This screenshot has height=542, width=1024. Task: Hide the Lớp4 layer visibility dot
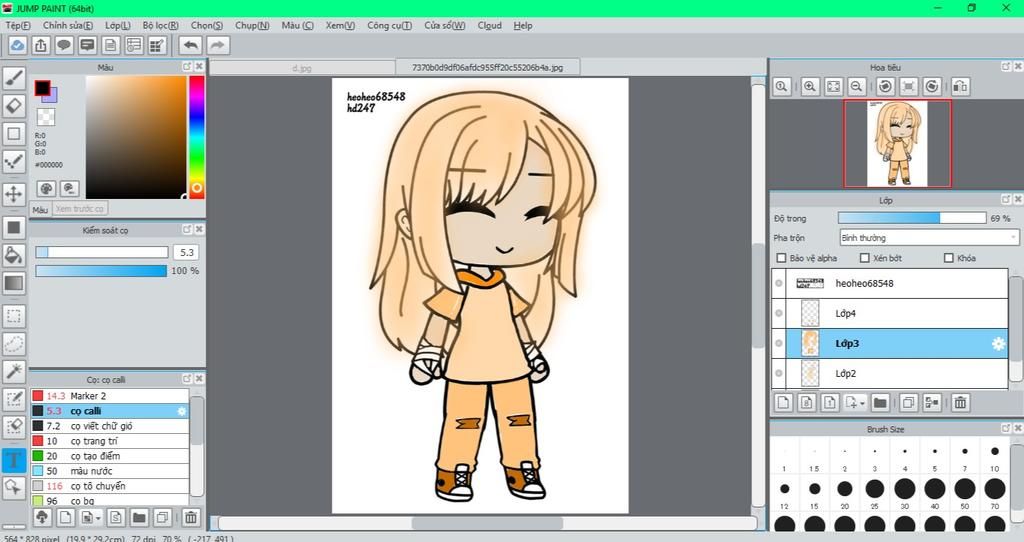pos(779,313)
